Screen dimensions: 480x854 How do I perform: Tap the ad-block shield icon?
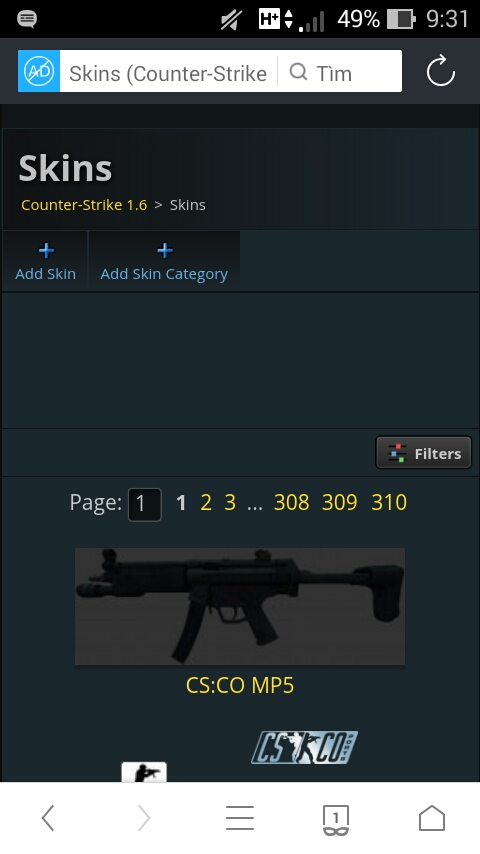(39, 71)
